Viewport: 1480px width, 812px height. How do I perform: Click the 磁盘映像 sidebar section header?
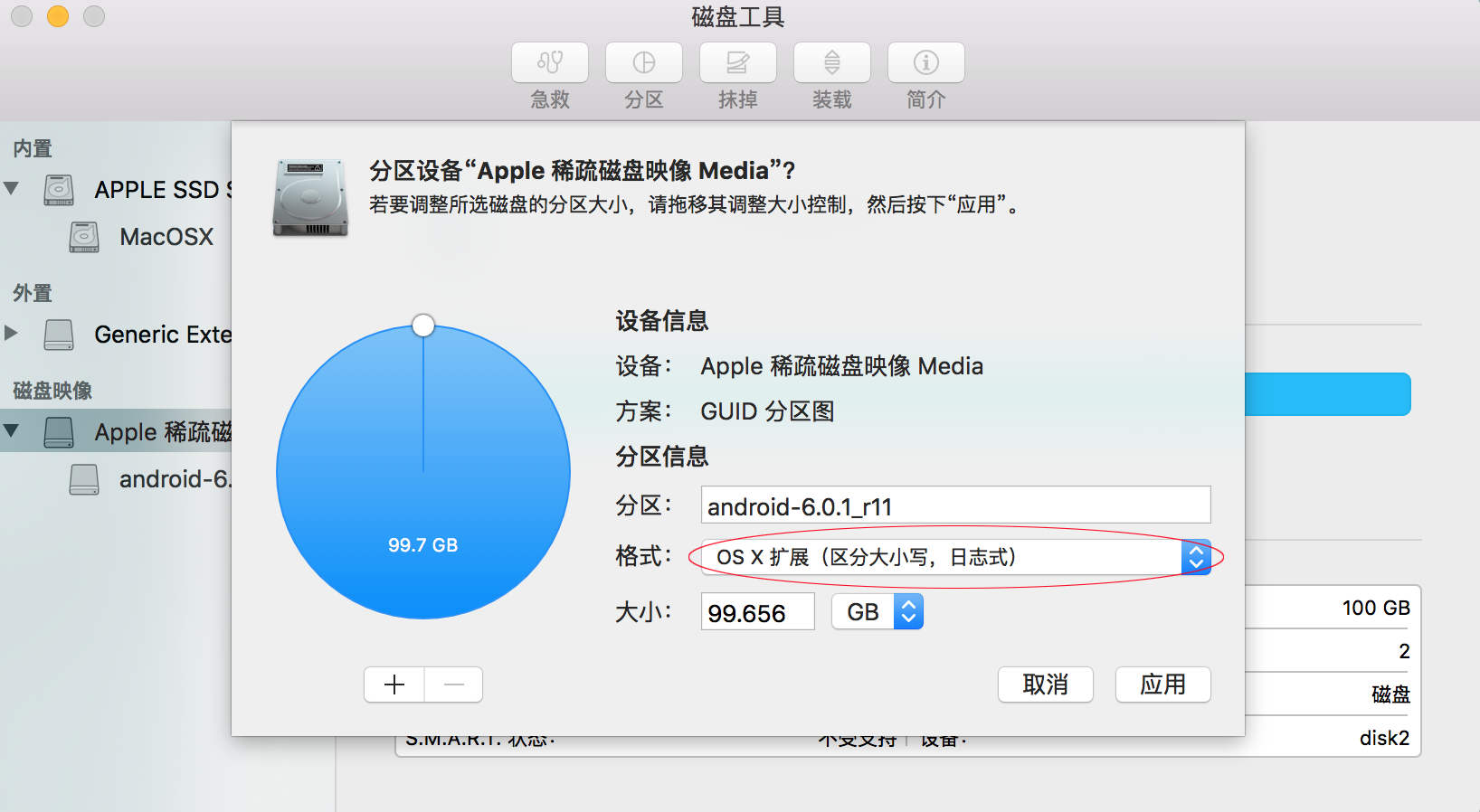(x=52, y=391)
